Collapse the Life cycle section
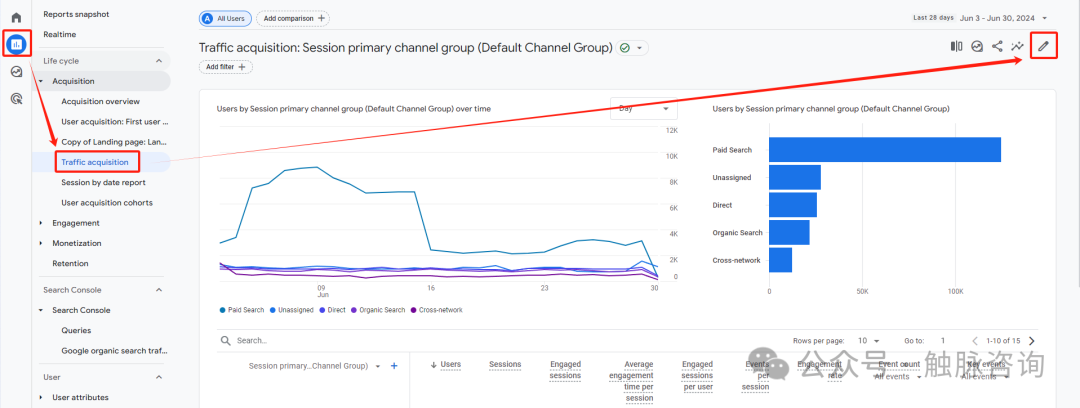The height and width of the screenshot is (408, 1080). [158, 61]
